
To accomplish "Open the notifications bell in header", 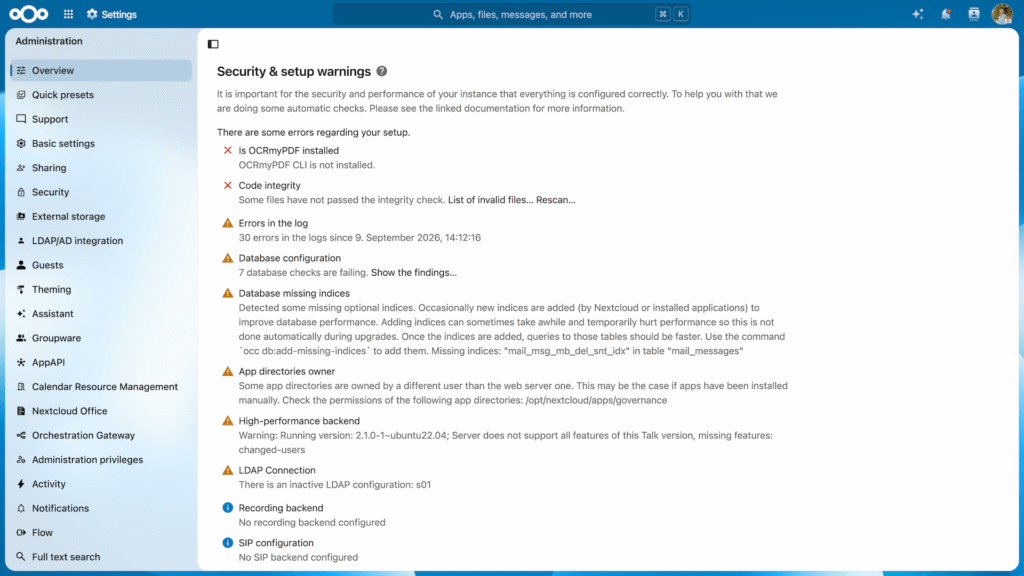I will coord(946,14).
